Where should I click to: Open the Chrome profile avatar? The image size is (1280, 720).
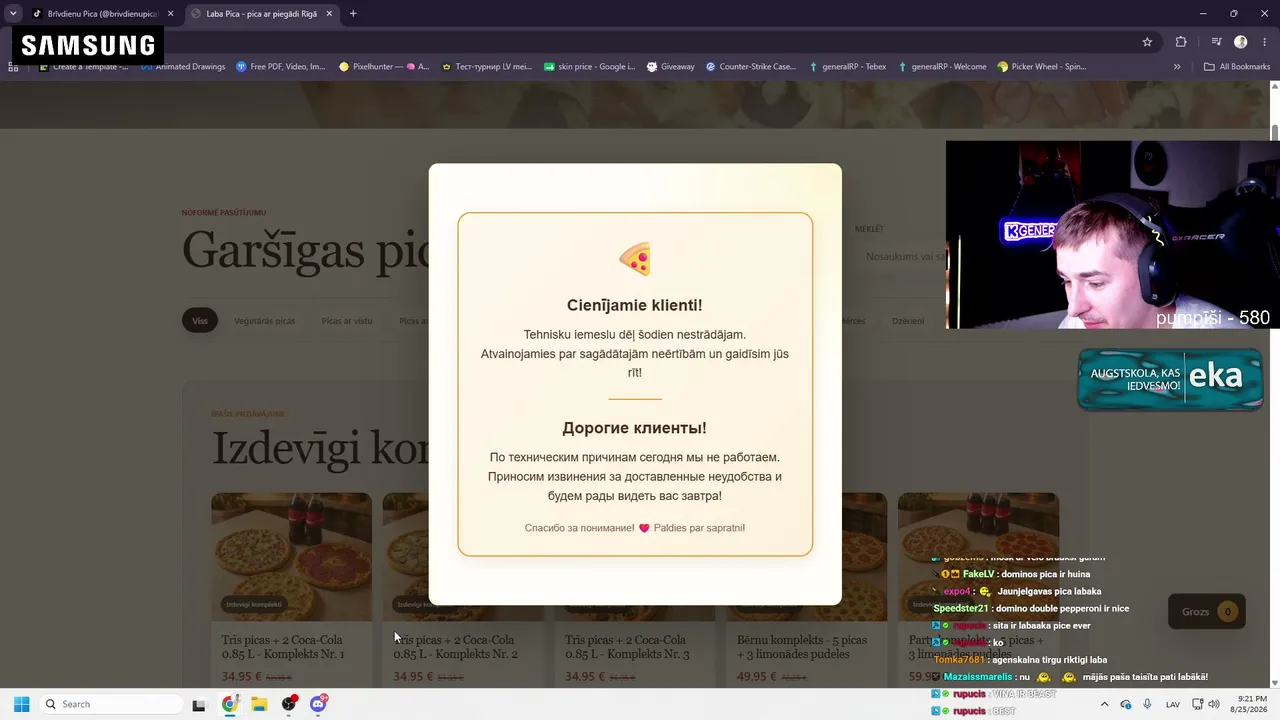point(1240,42)
